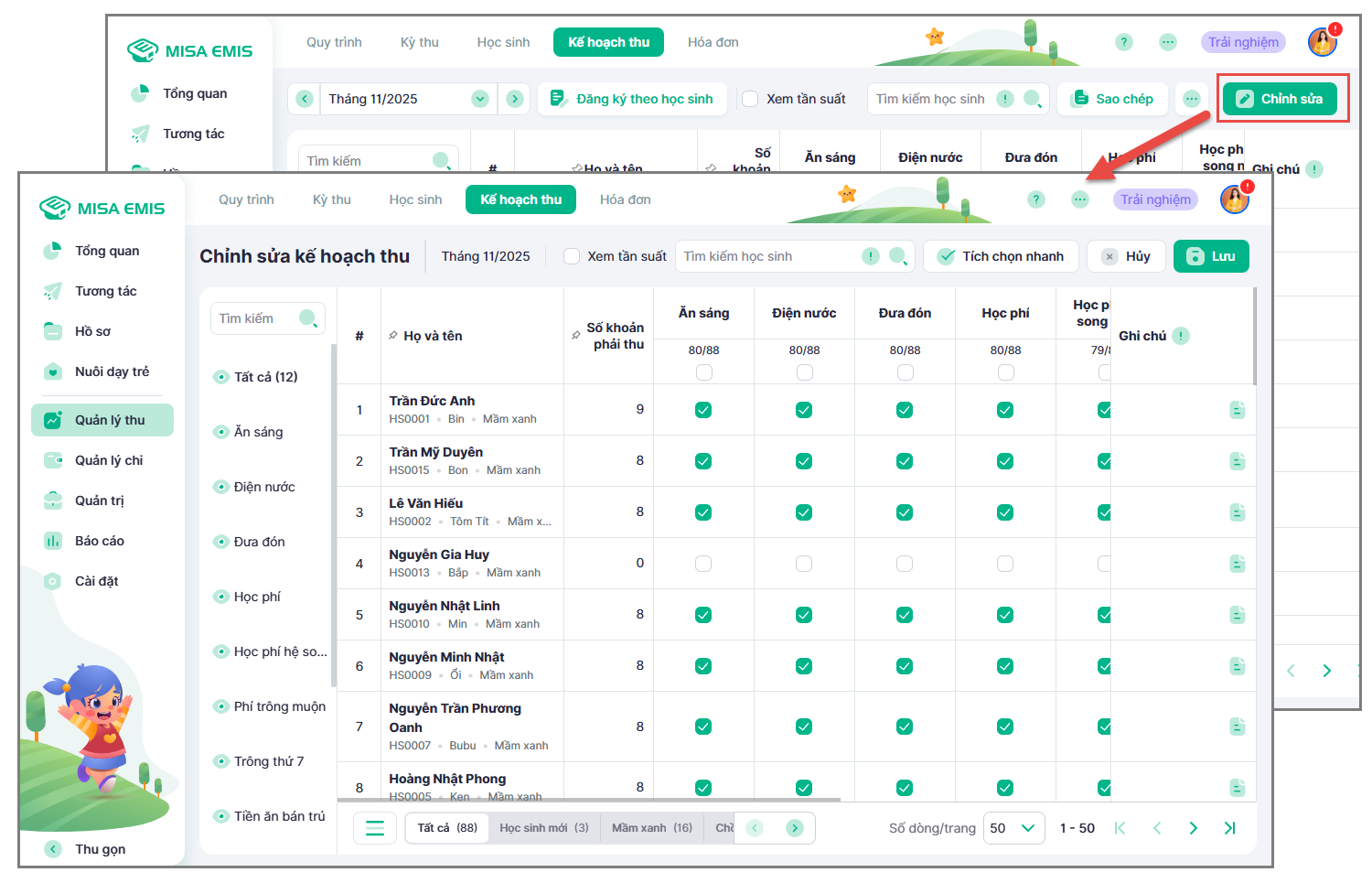Image resolution: width=1372 pixels, height=883 pixels.
Task: Open the list menu icon beside class tabs
Action: pos(375,828)
